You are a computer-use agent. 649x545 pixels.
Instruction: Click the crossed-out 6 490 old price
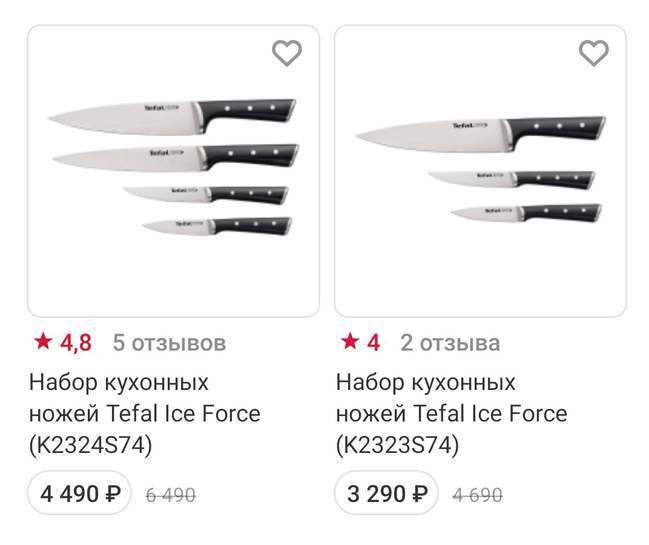pyautogui.click(x=171, y=494)
